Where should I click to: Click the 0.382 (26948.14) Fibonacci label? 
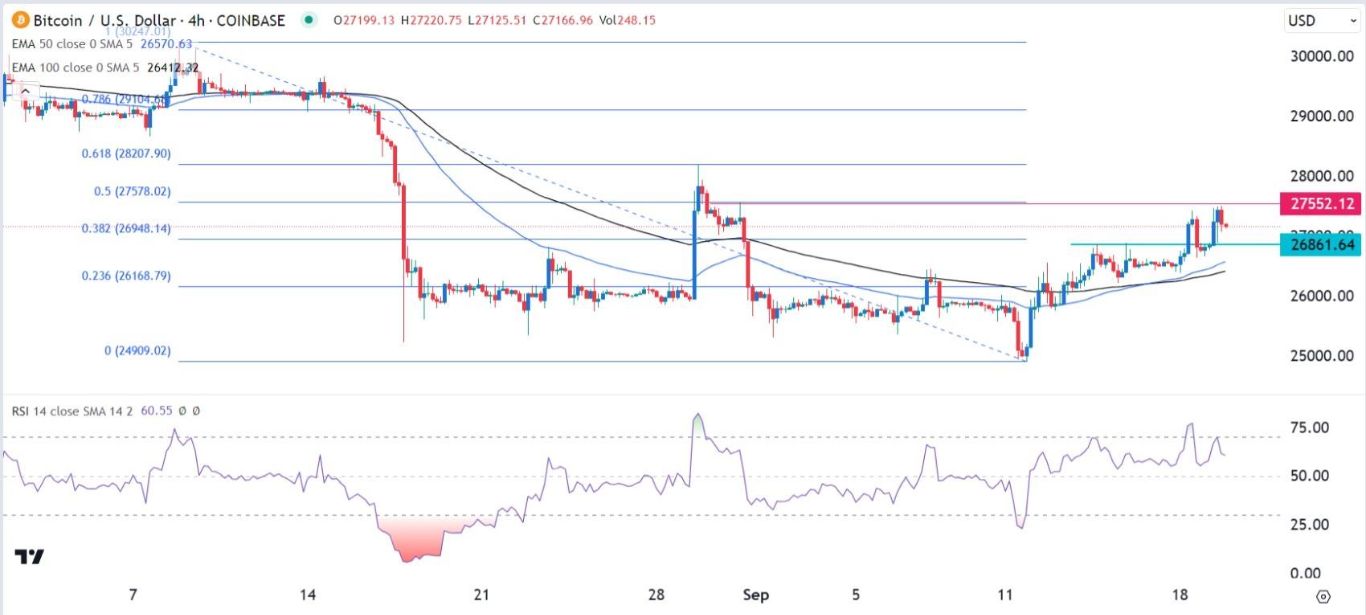pyautogui.click(x=126, y=228)
